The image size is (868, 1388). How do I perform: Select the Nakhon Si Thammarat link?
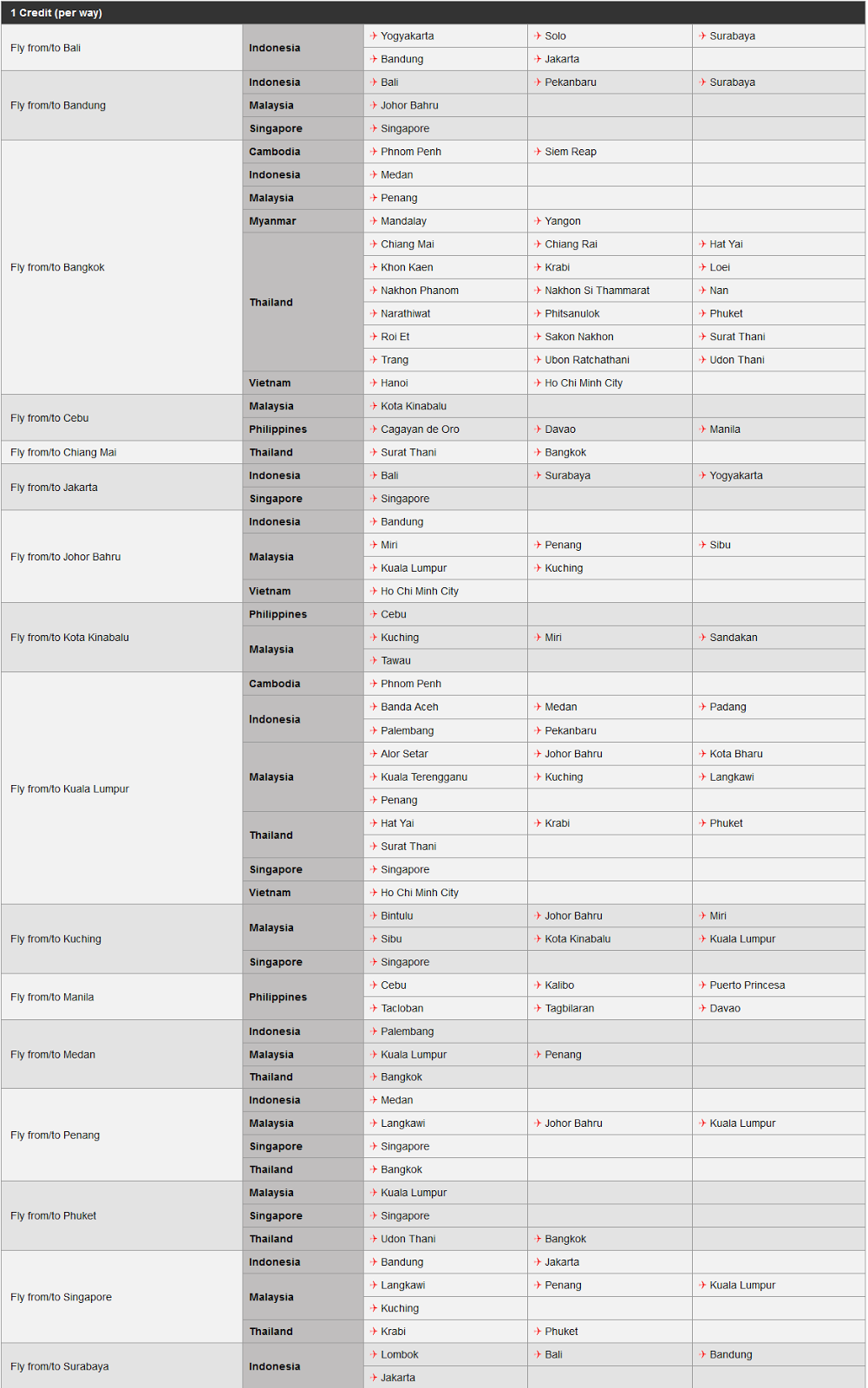(597, 291)
